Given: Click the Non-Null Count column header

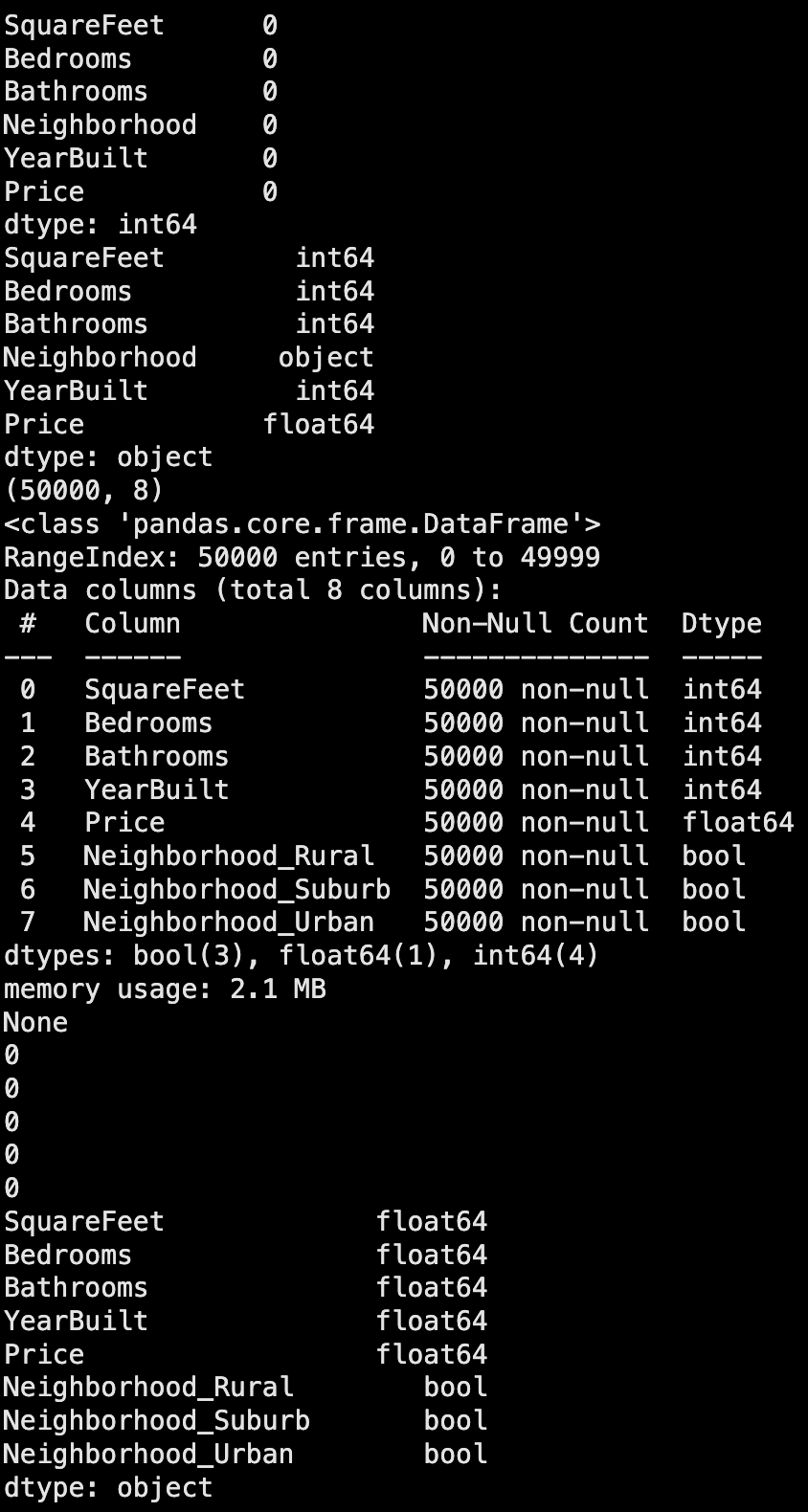Looking at the screenshot, I should pyautogui.click(x=535, y=623).
